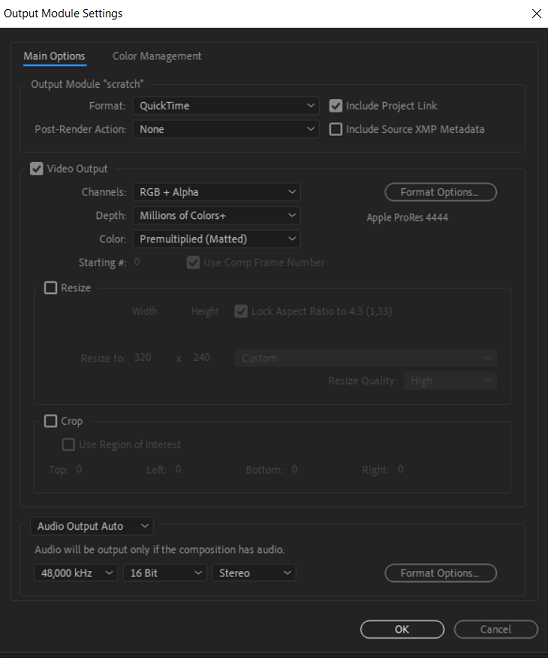Open the Format dropdown showing QuickTime
Image resolution: width=548 pixels, height=658 pixels.
pos(226,106)
